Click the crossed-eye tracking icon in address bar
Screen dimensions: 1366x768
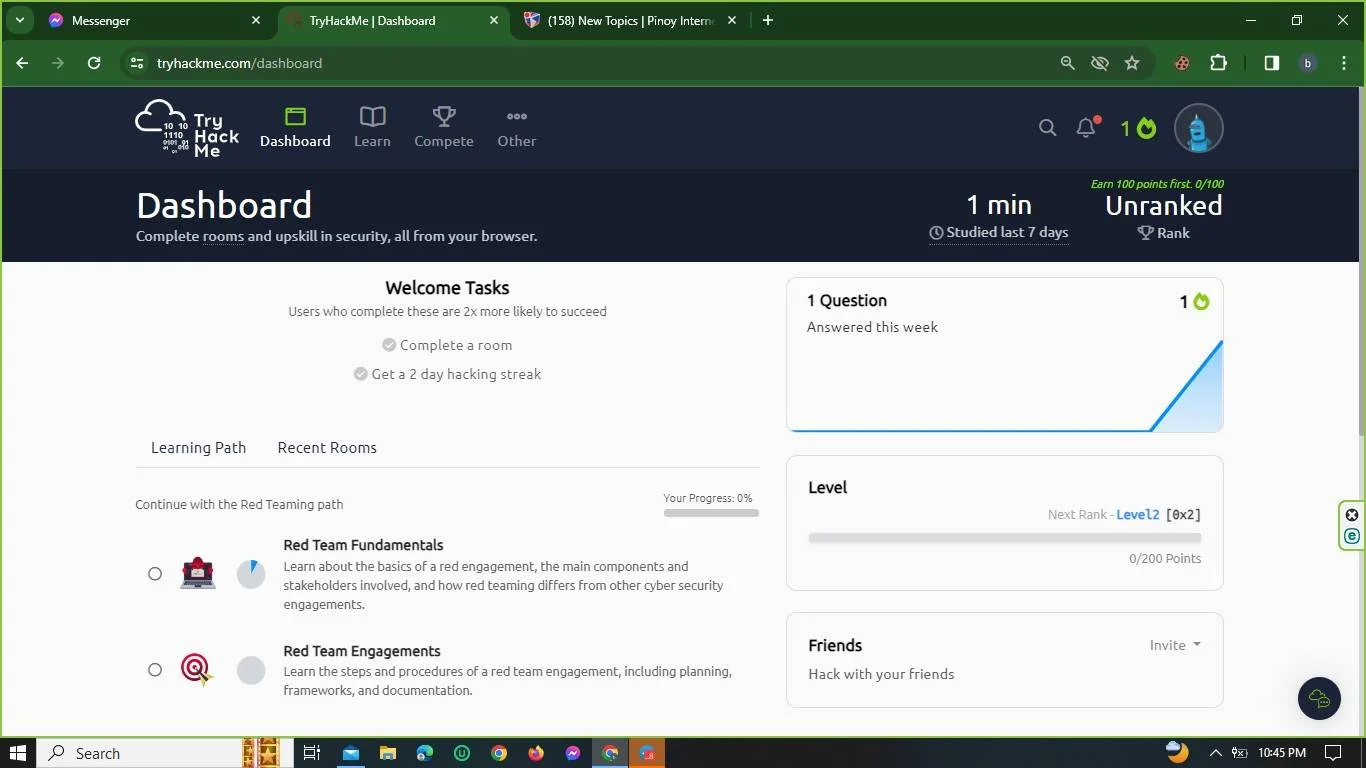click(1100, 63)
